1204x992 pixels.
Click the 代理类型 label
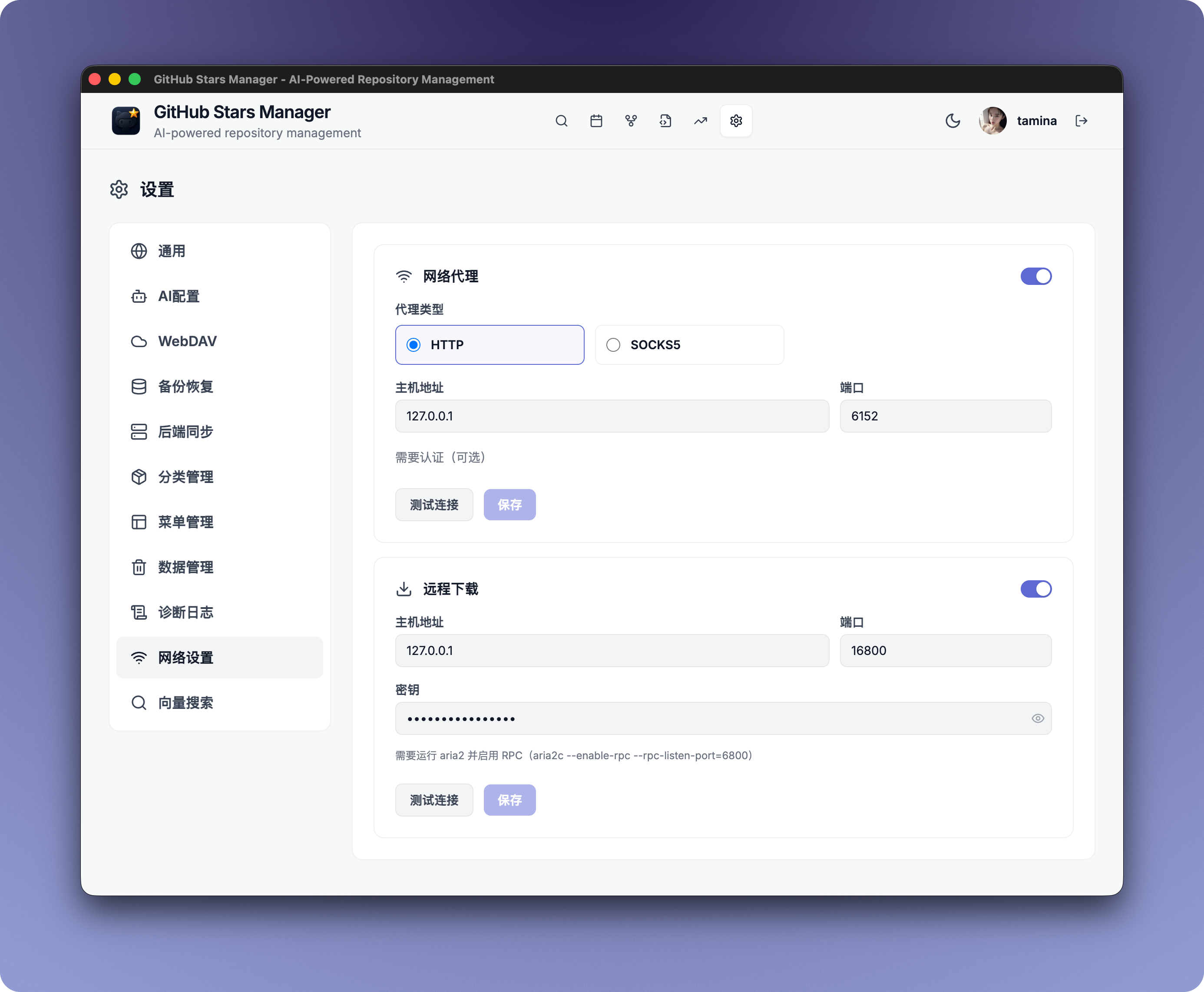420,310
